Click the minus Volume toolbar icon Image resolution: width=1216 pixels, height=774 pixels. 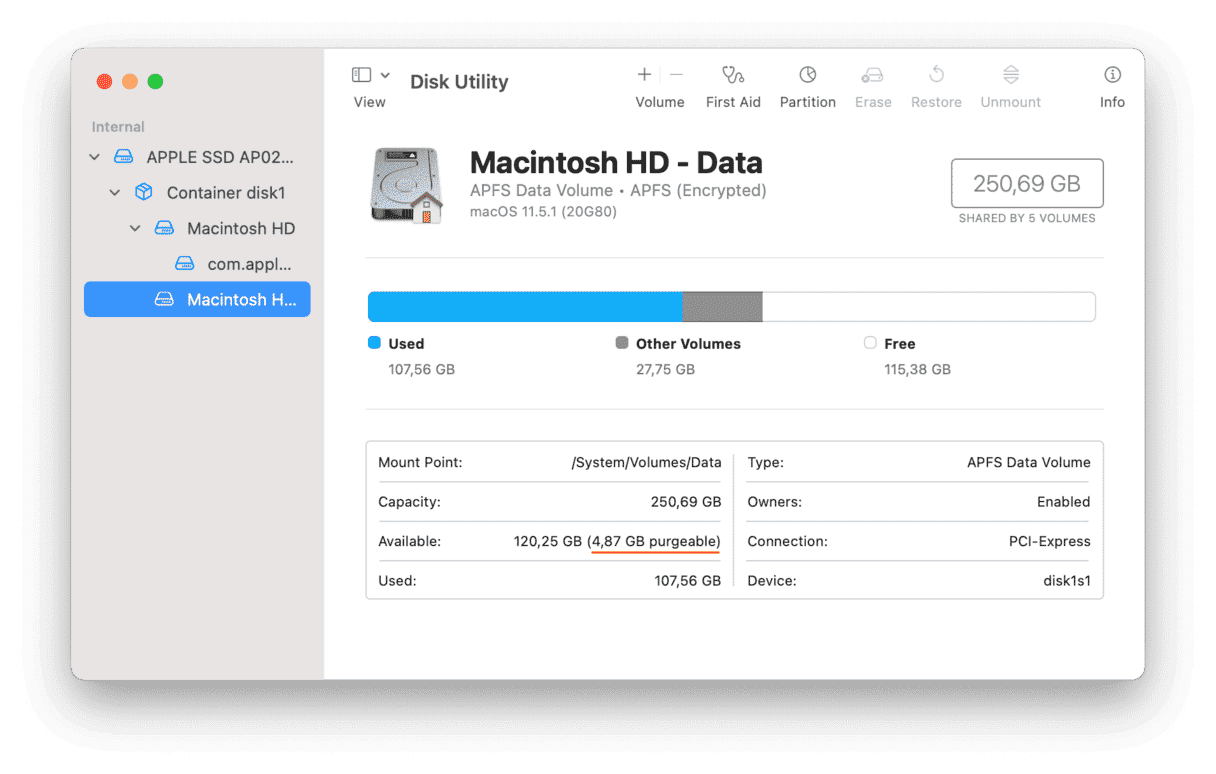coord(675,74)
